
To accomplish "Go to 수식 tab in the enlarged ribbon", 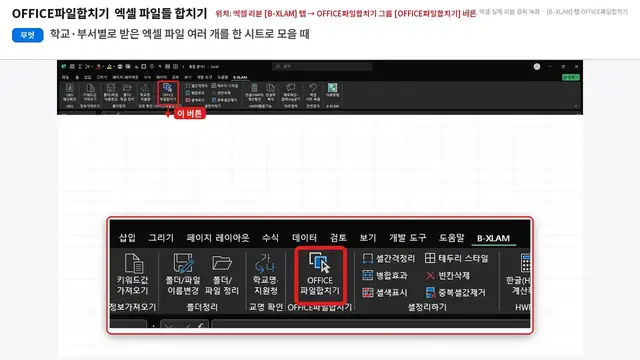I will 270,238.
